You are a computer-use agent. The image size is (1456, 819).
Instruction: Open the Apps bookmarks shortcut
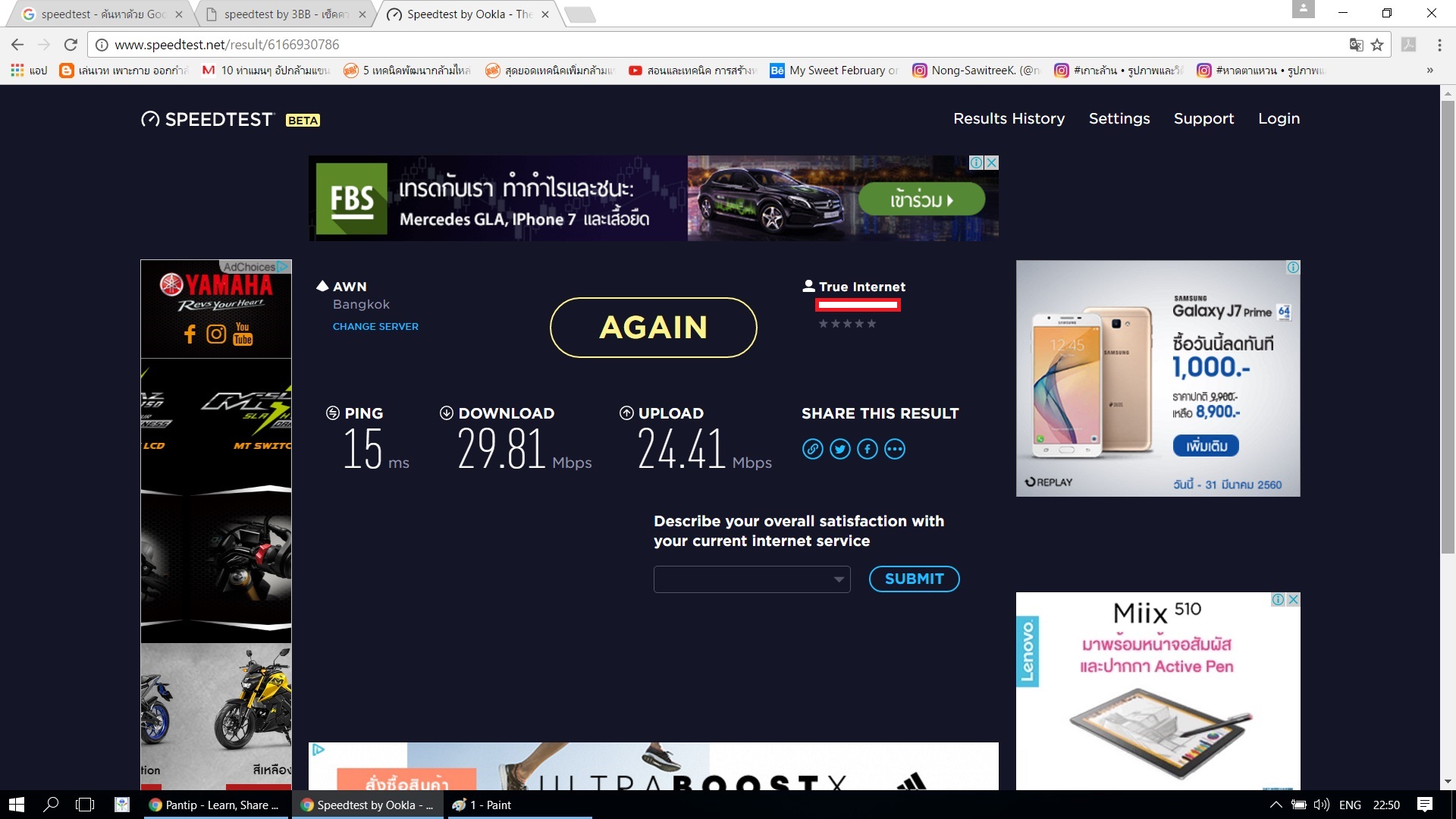click(x=29, y=71)
